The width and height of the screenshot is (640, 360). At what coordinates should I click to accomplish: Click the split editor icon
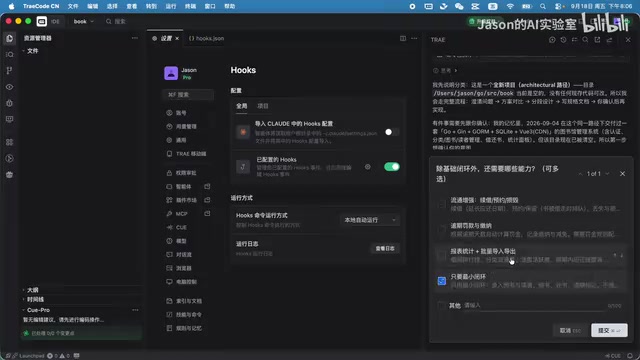tap(403, 38)
